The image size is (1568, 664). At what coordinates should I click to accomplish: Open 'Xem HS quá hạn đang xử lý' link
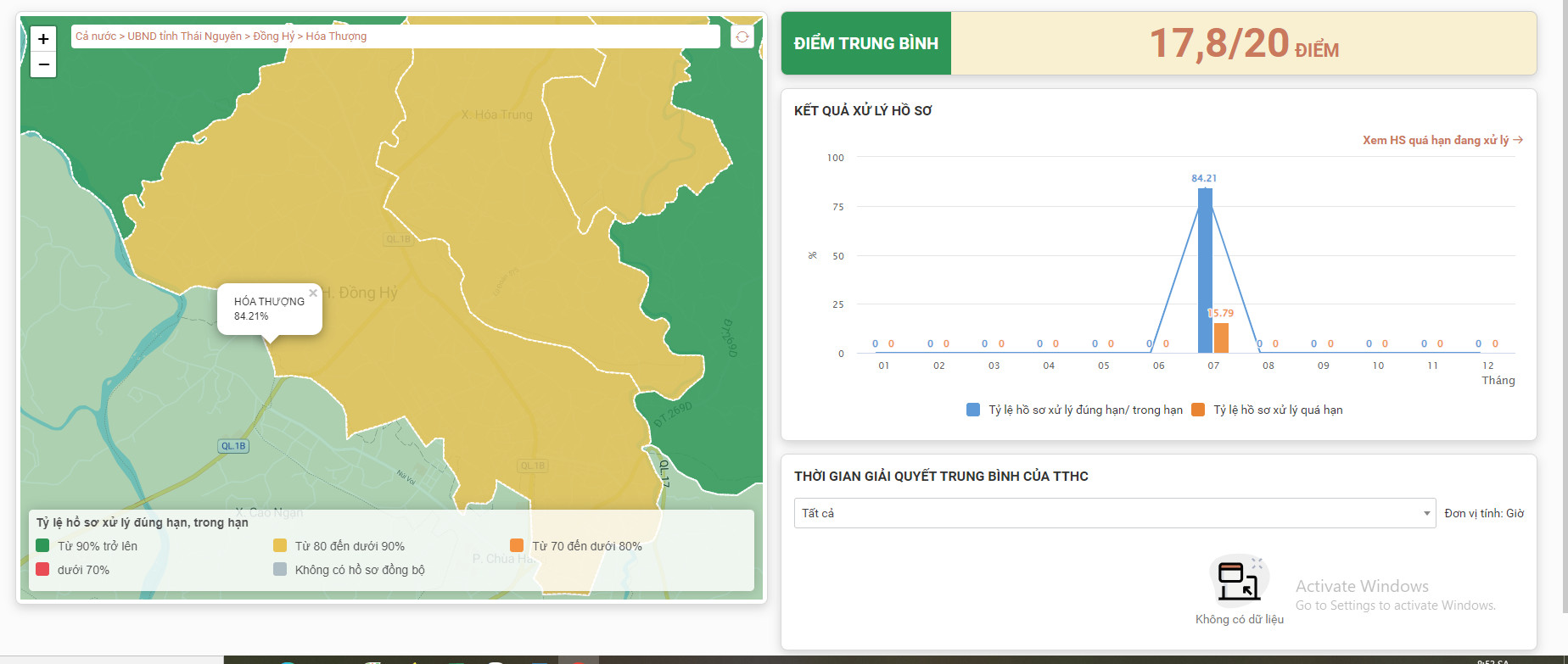[x=1442, y=140]
